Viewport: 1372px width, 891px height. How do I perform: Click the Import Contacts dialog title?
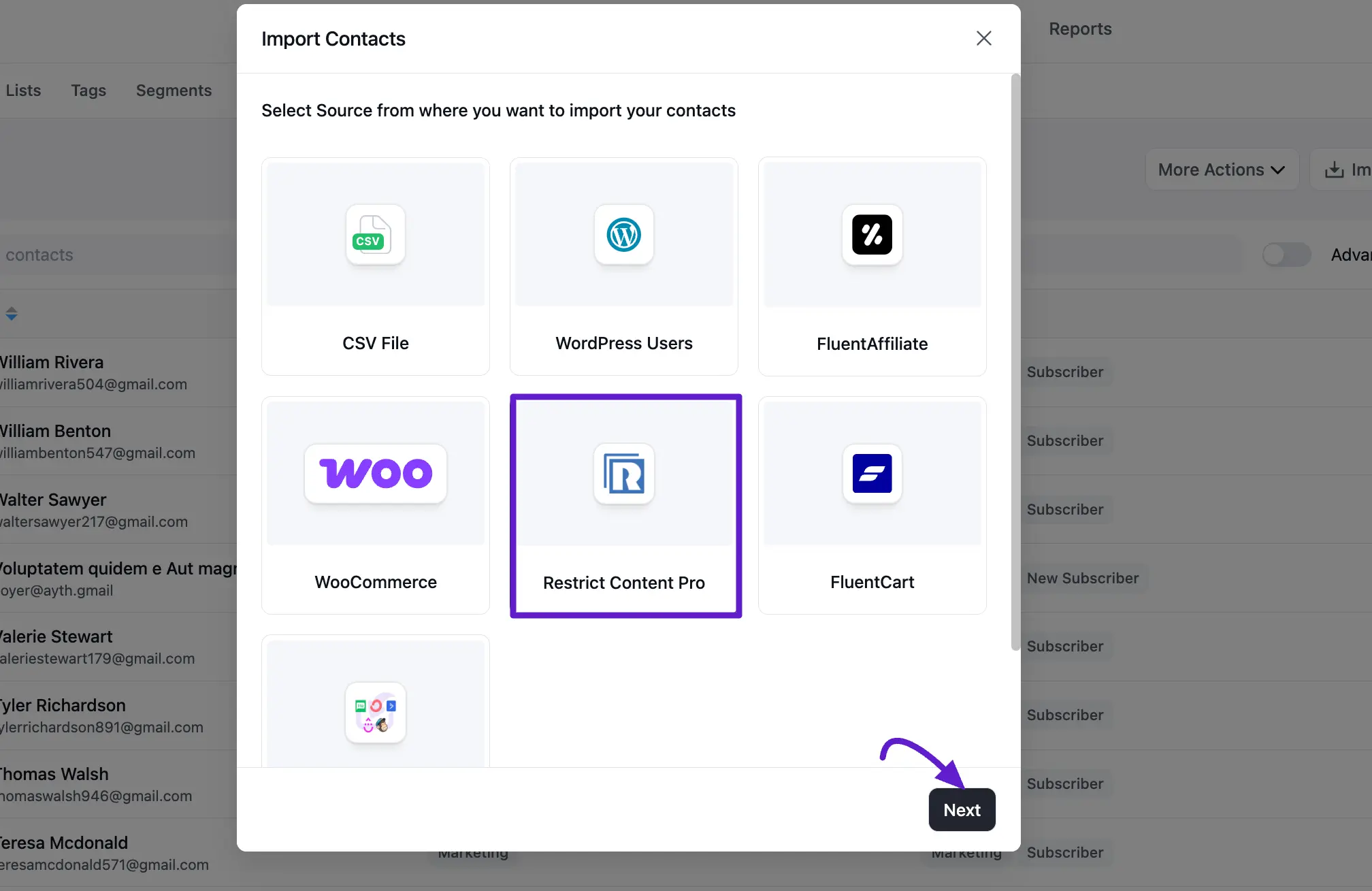click(333, 39)
